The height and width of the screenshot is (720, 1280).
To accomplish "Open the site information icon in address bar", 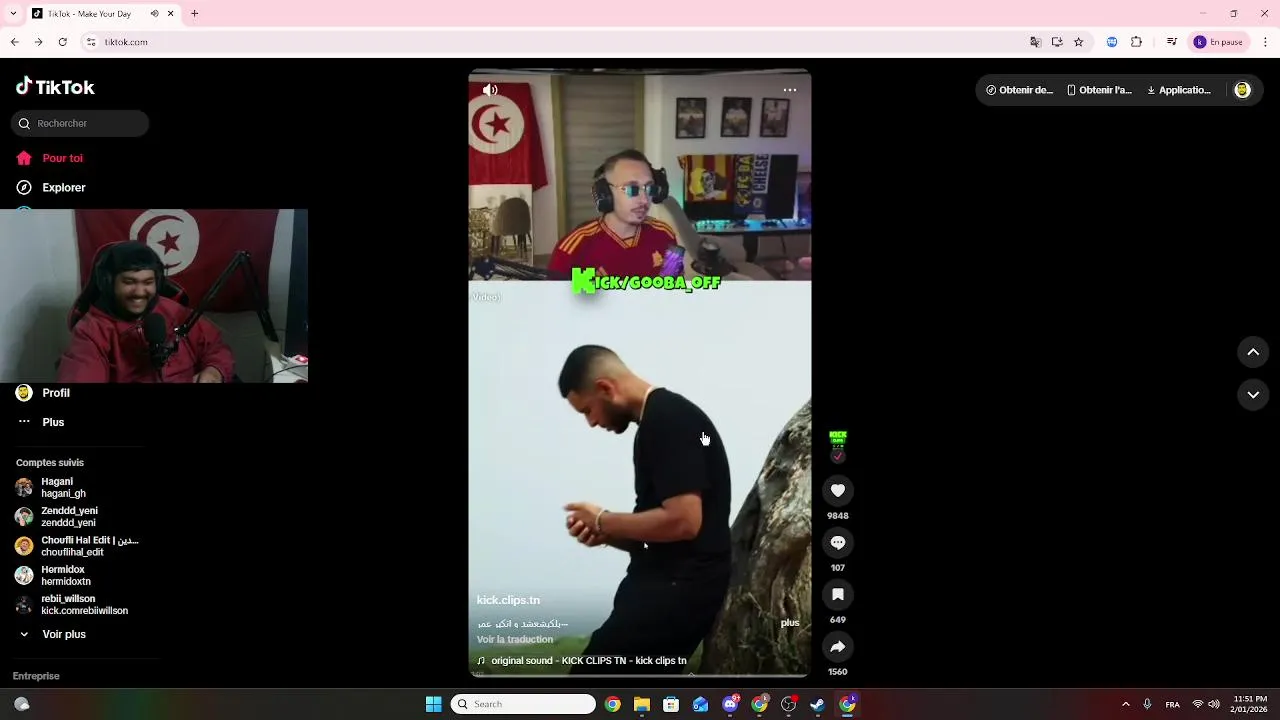I will [91, 42].
